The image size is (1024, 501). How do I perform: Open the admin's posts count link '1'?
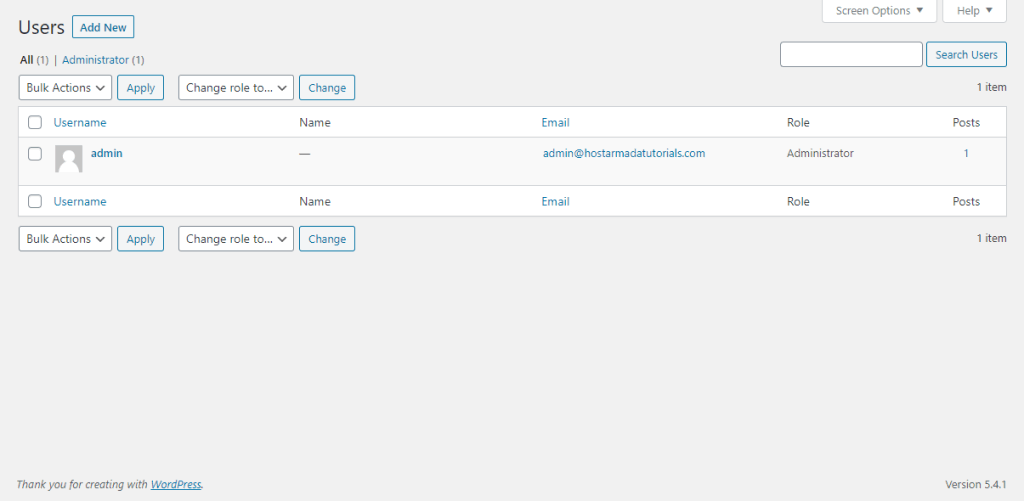(967, 154)
